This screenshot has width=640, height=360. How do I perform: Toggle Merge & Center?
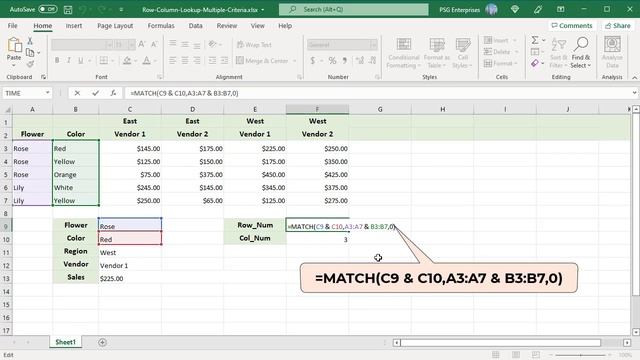pyautogui.click(x=263, y=61)
